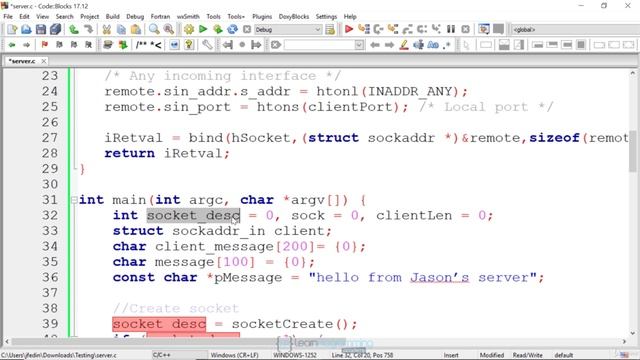Screen dimensions: 640x360
Task: Copy the selection with the toolbar icon
Action: pos(121,29)
